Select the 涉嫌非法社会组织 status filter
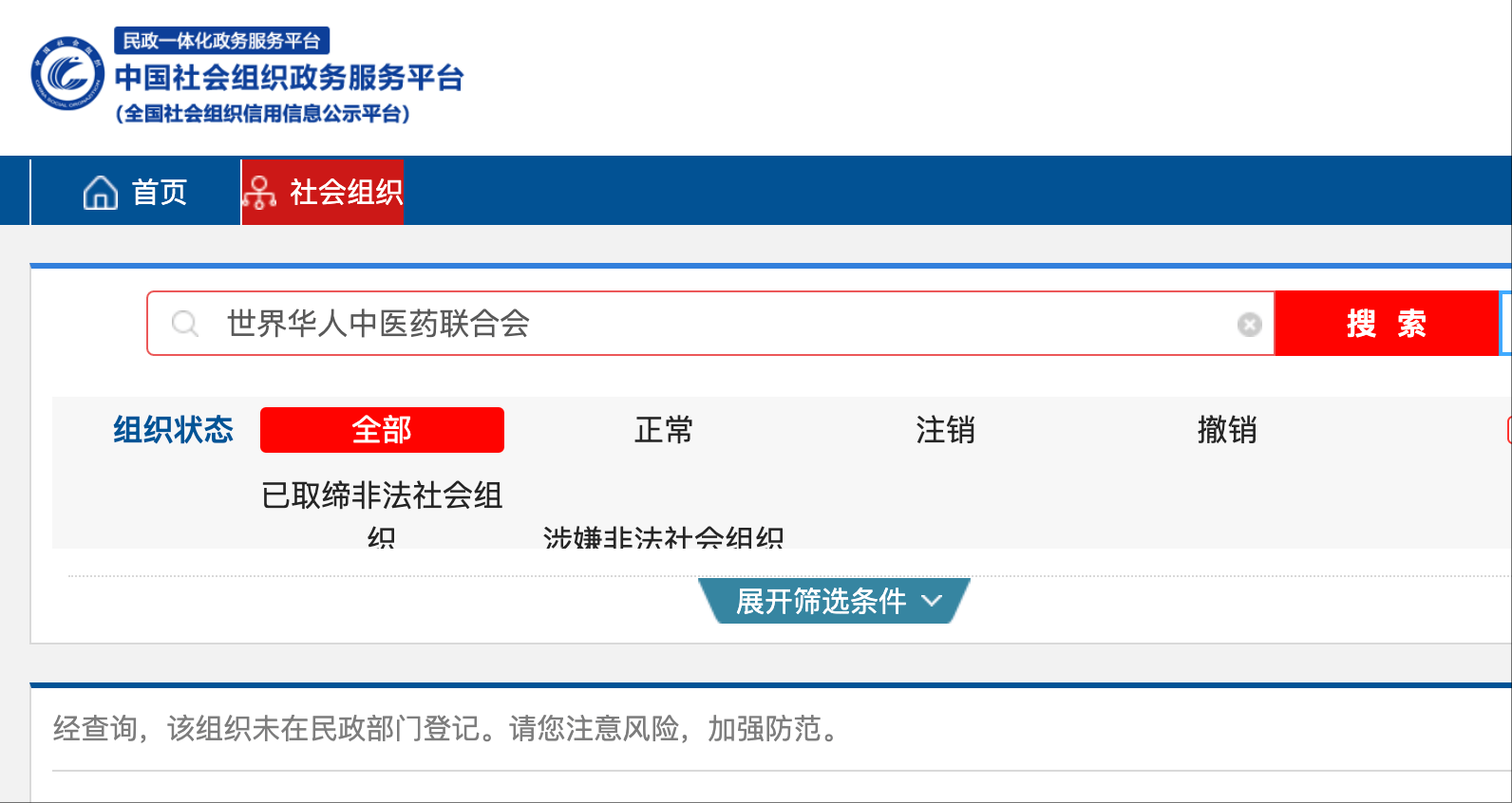 663,537
